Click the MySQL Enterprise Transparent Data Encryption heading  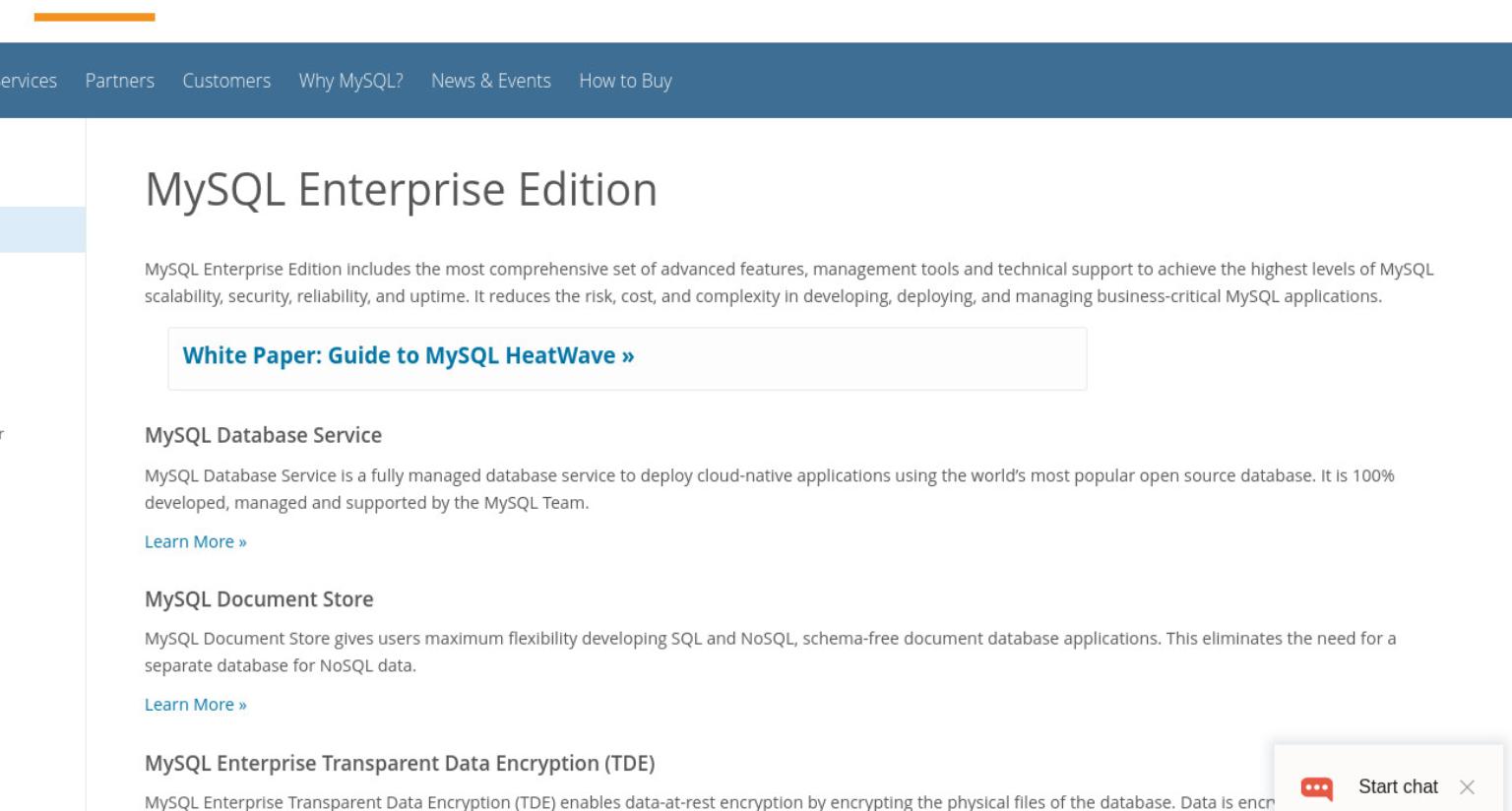click(400, 764)
